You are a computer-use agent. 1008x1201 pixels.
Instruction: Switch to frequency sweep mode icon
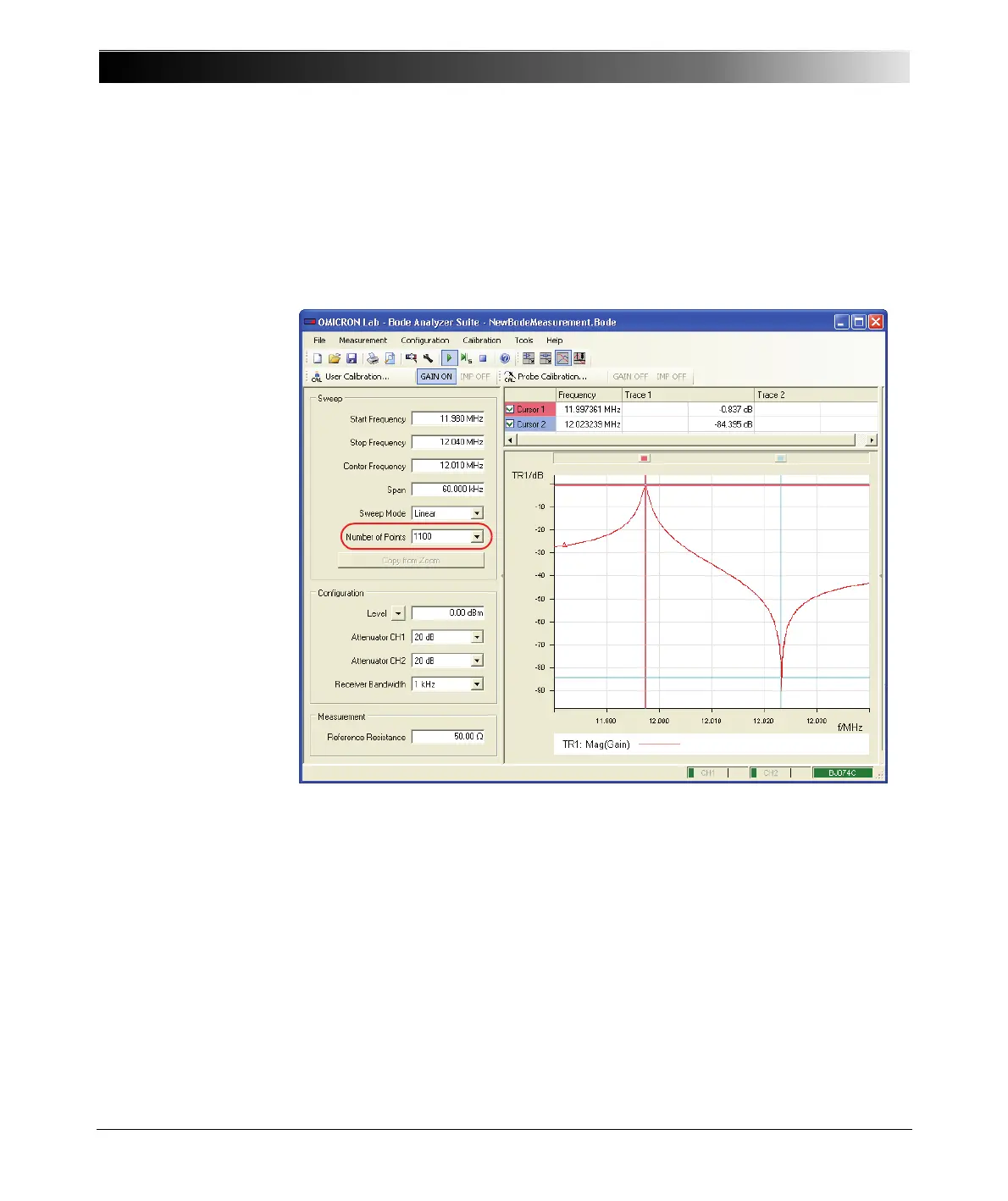point(562,358)
